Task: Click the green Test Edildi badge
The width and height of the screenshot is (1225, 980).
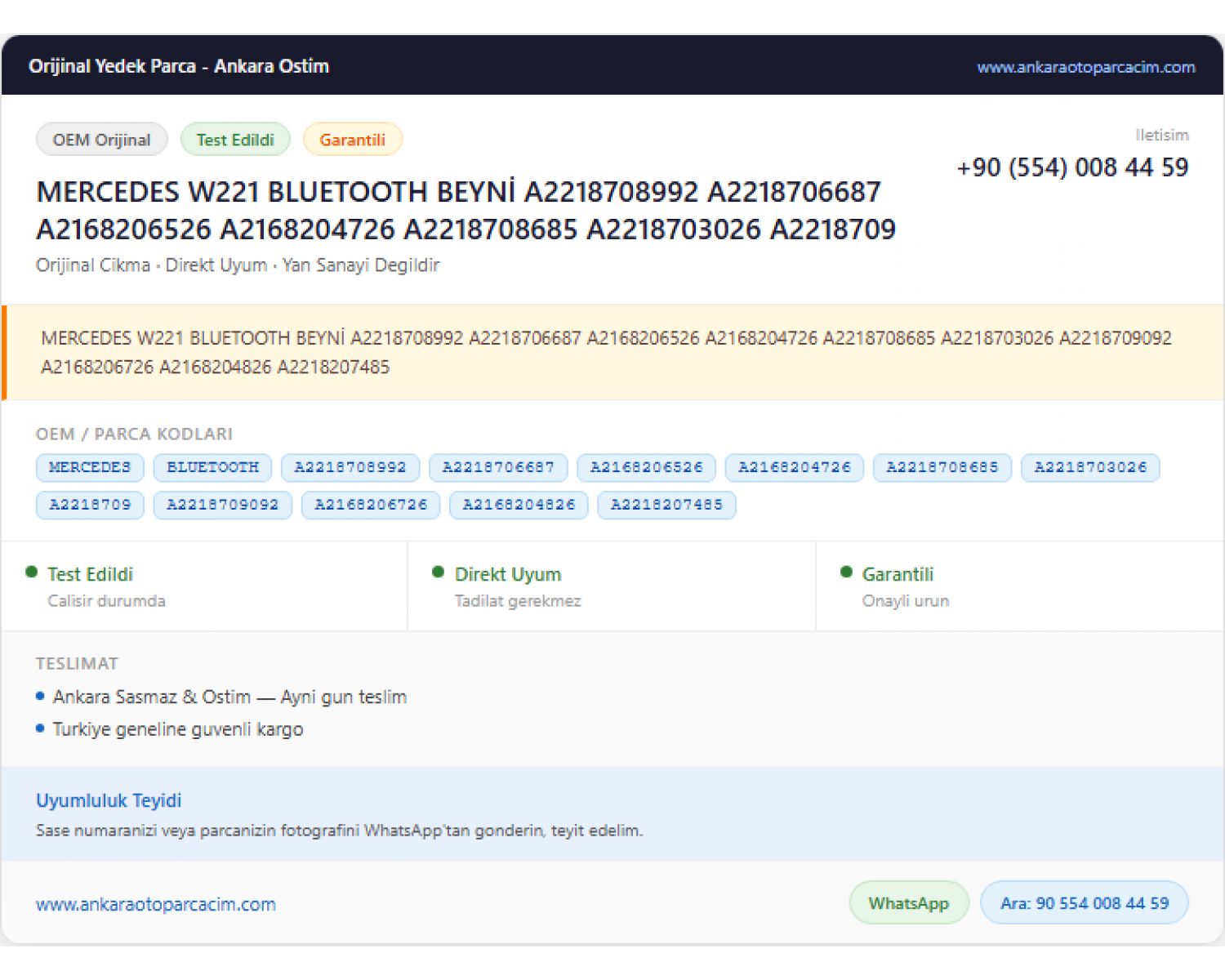Action: click(x=235, y=140)
